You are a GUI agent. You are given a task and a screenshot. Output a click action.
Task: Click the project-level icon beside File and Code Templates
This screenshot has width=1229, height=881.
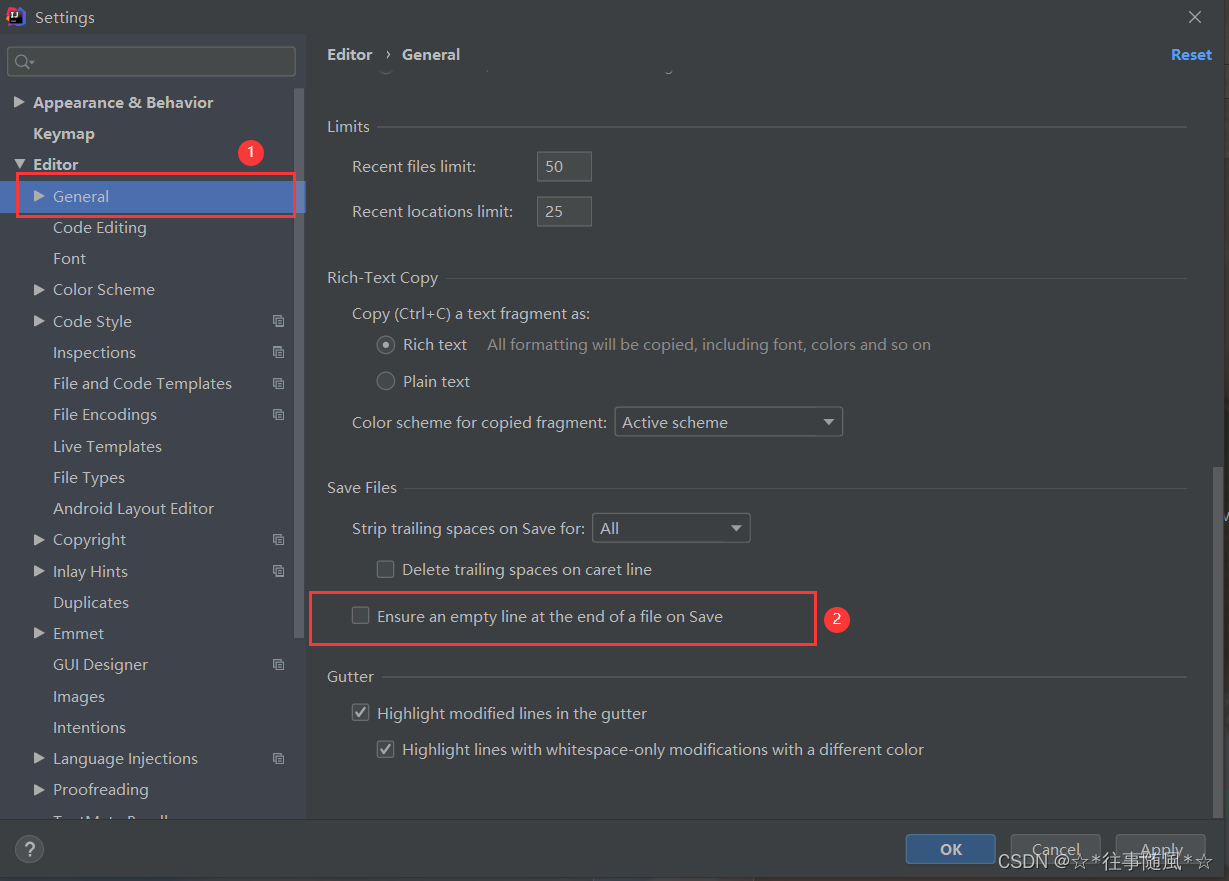pos(278,383)
